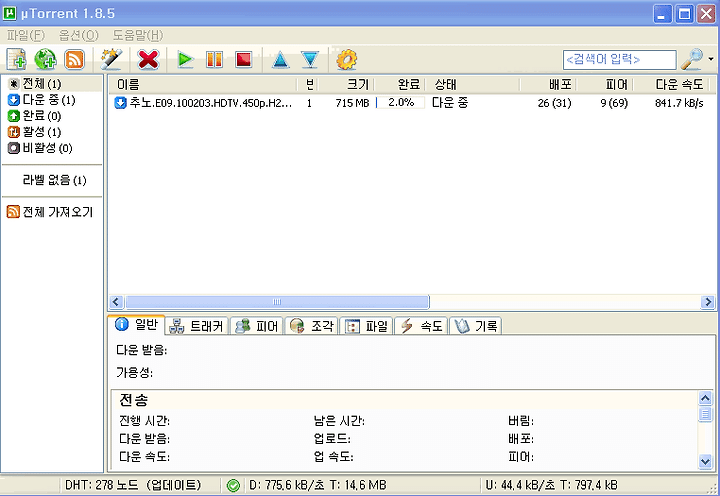Open 전체 가져오기 RSS feeds item
720x496 pixels.
(50, 212)
